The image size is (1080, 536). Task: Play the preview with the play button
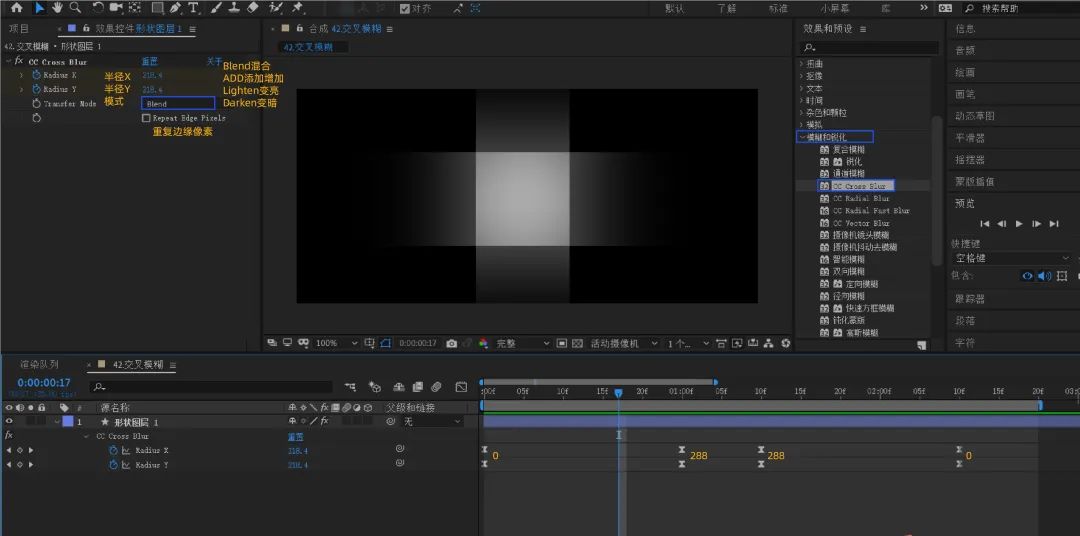point(1019,223)
